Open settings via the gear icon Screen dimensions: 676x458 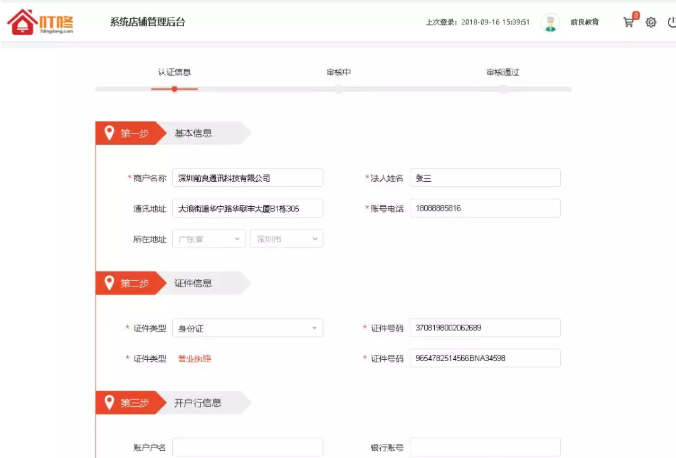tap(650, 22)
